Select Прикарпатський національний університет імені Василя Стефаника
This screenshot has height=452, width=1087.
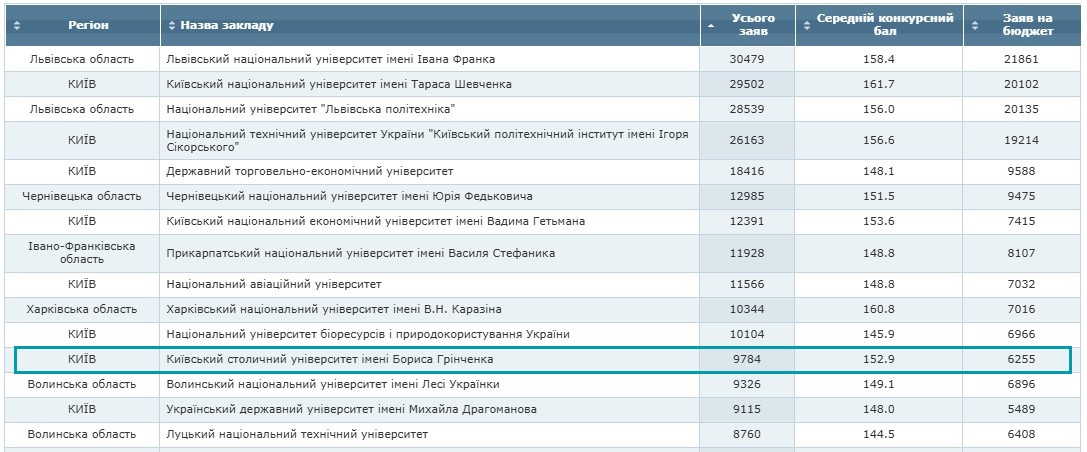click(x=360, y=253)
